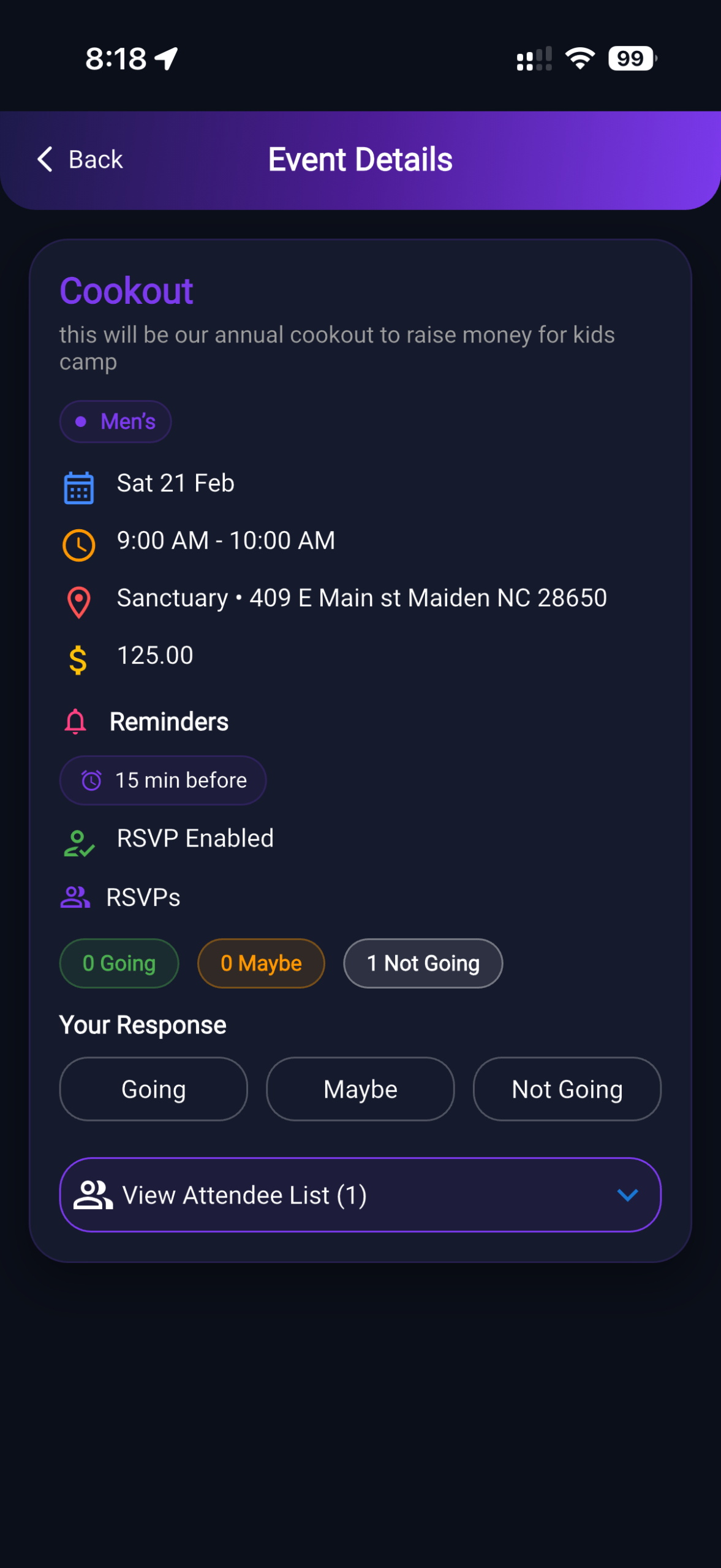721x1568 pixels.
Task: Tap the pink Reminders bell icon
Action: 75,722
